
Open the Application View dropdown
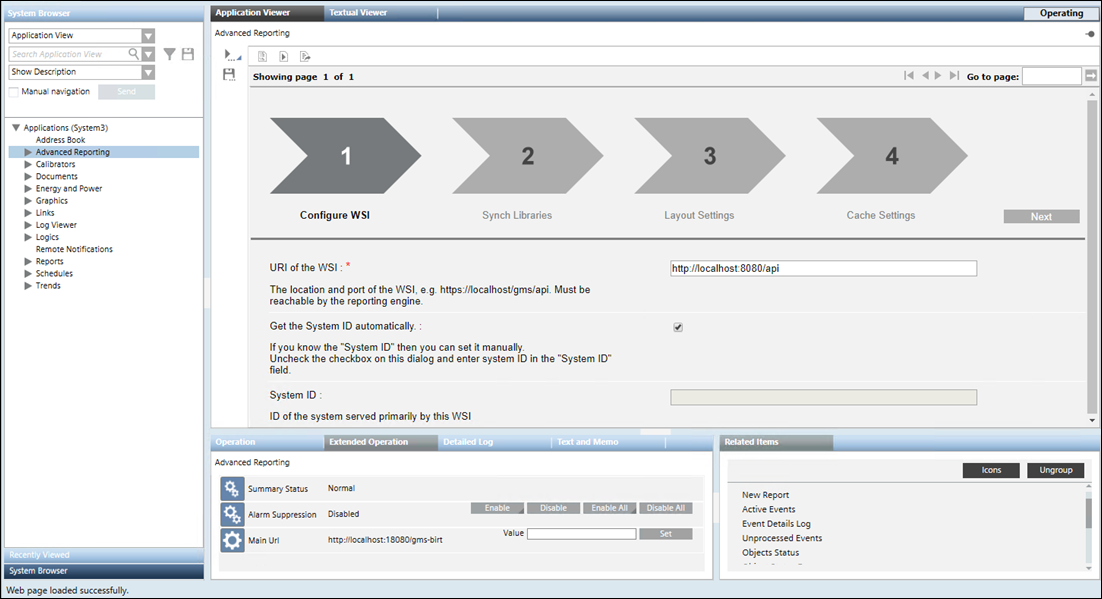(148, 36)
